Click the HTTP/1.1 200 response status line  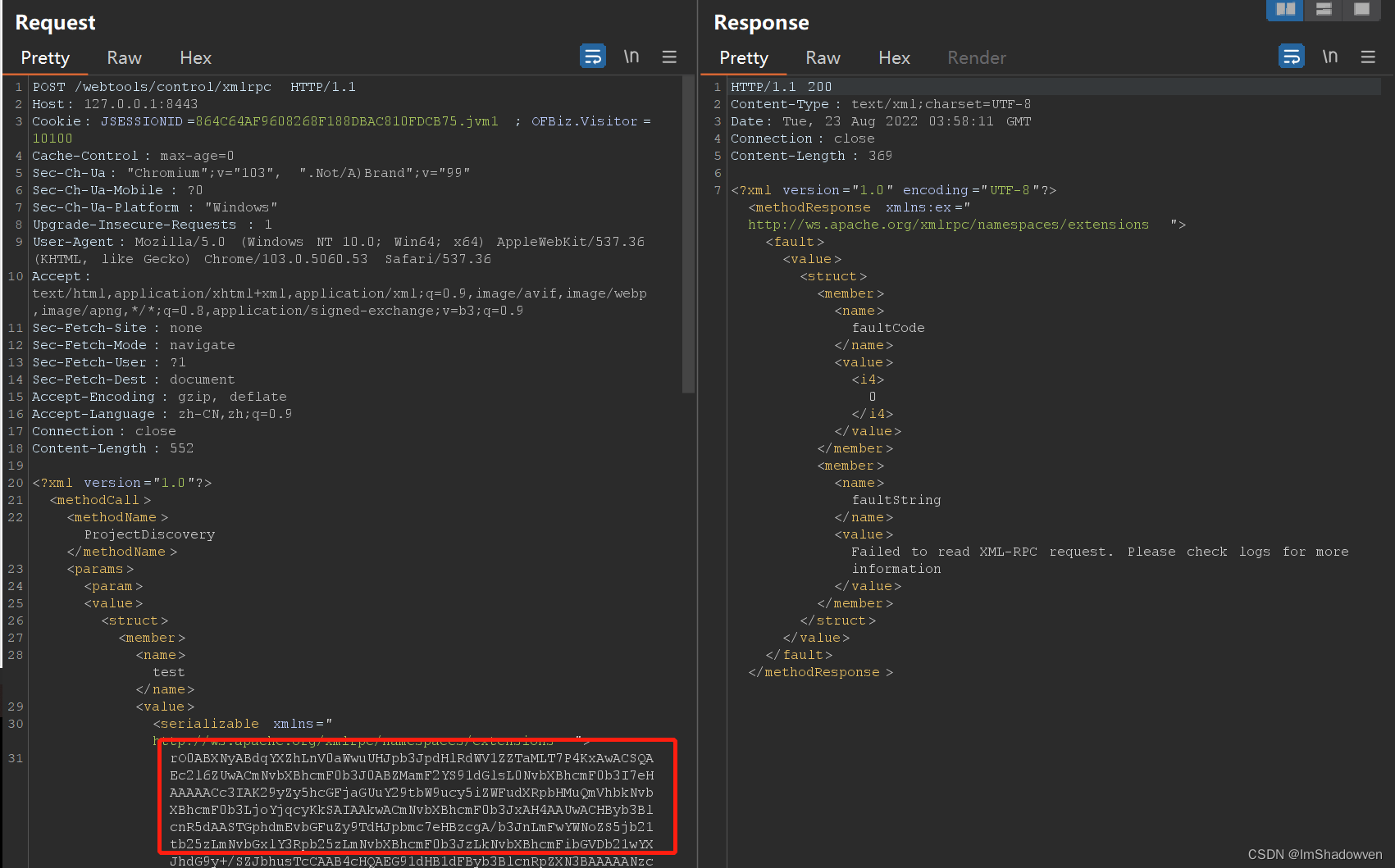781,87
